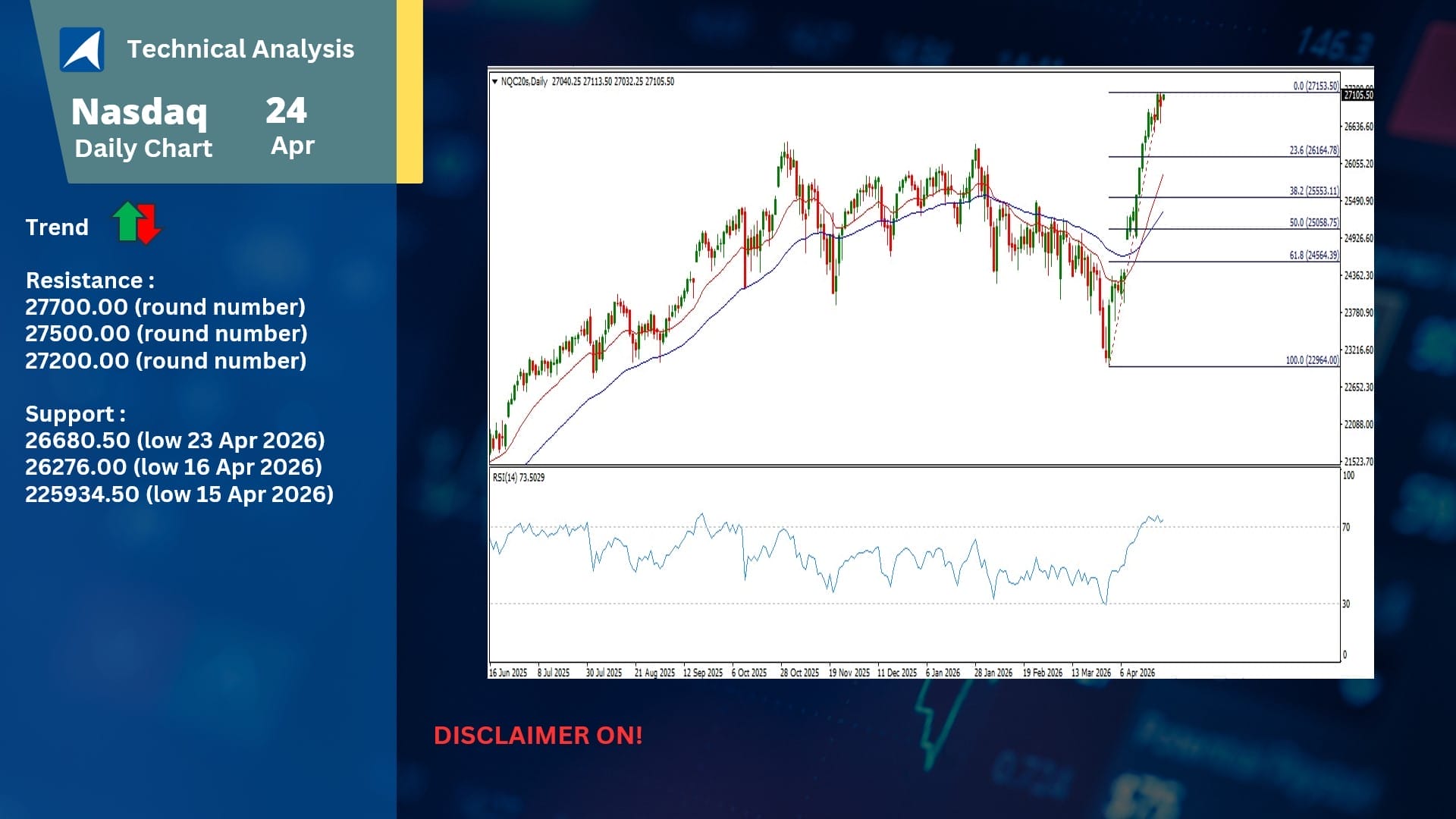
Task: Click the DISCLAIMER ON! red text
Action: [x=538, y=735]
